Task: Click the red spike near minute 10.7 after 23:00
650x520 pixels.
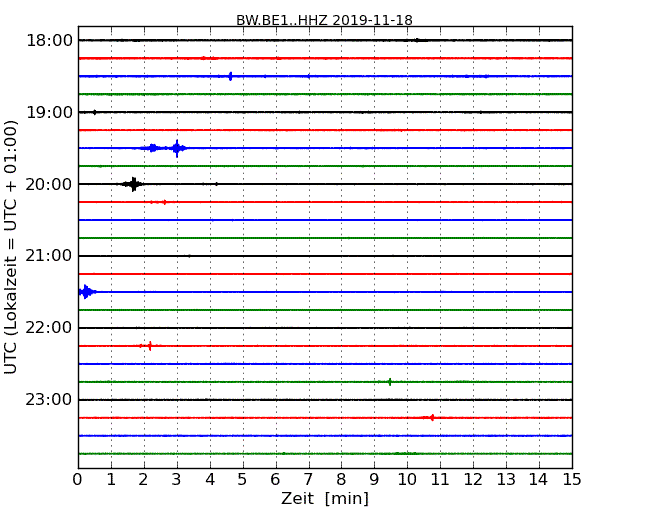Action: tap(432, 418)
